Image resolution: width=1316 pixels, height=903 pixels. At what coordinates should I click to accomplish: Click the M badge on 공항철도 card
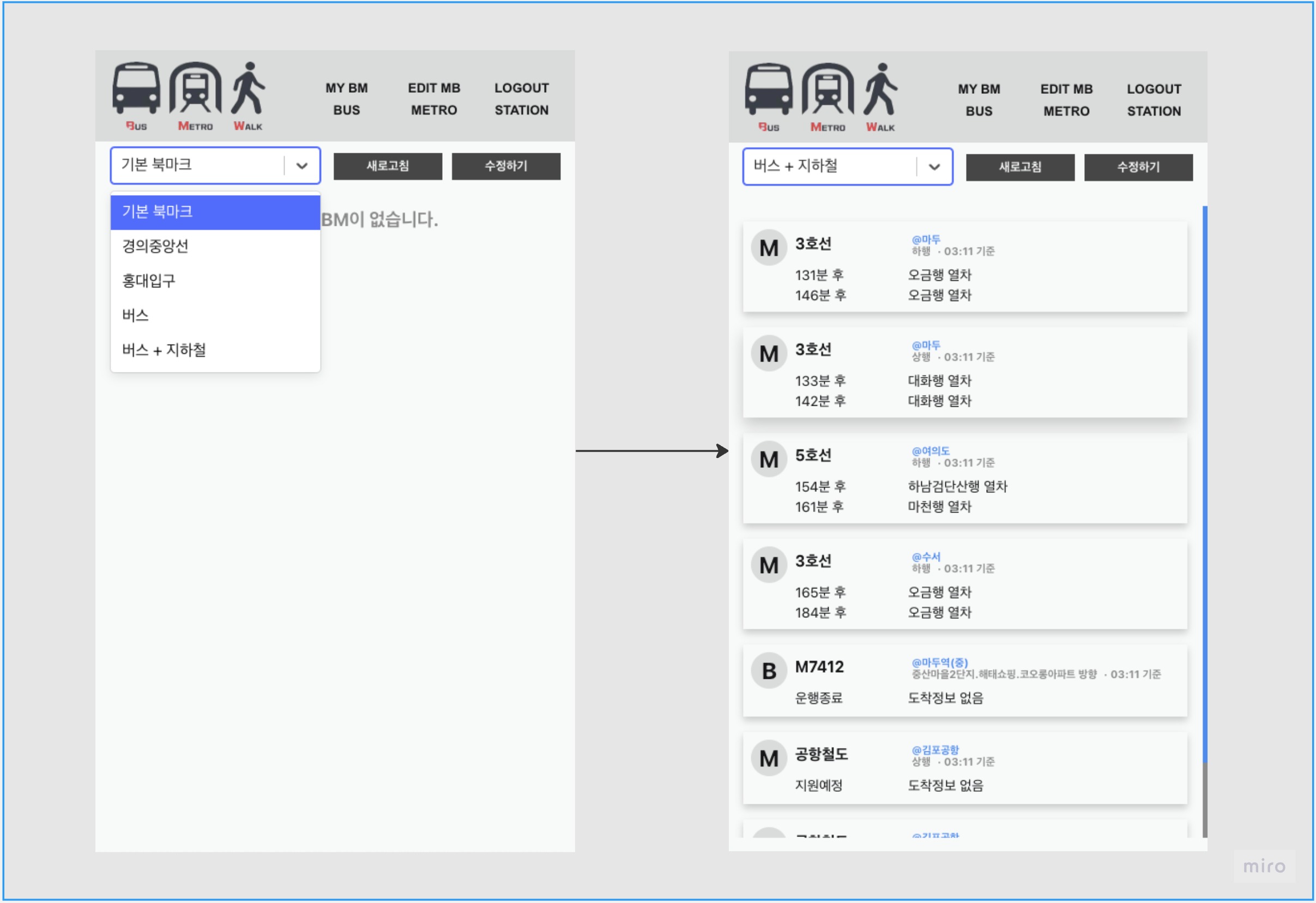pos(769,758)
